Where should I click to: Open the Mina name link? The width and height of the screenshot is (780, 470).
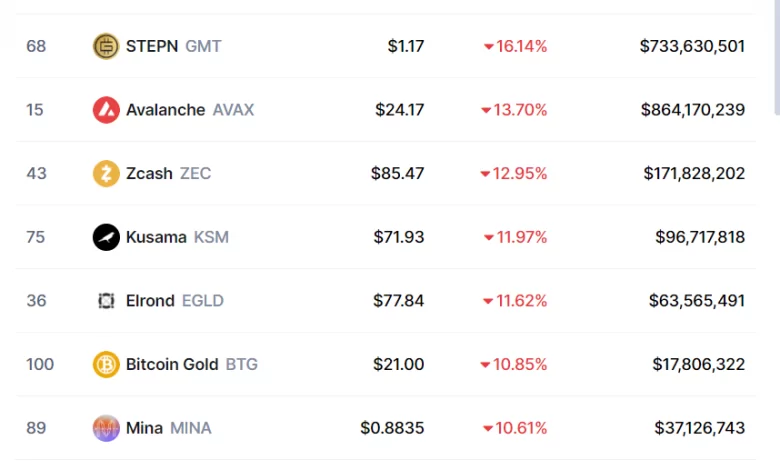pyautogui.click(x=144, y=428)
